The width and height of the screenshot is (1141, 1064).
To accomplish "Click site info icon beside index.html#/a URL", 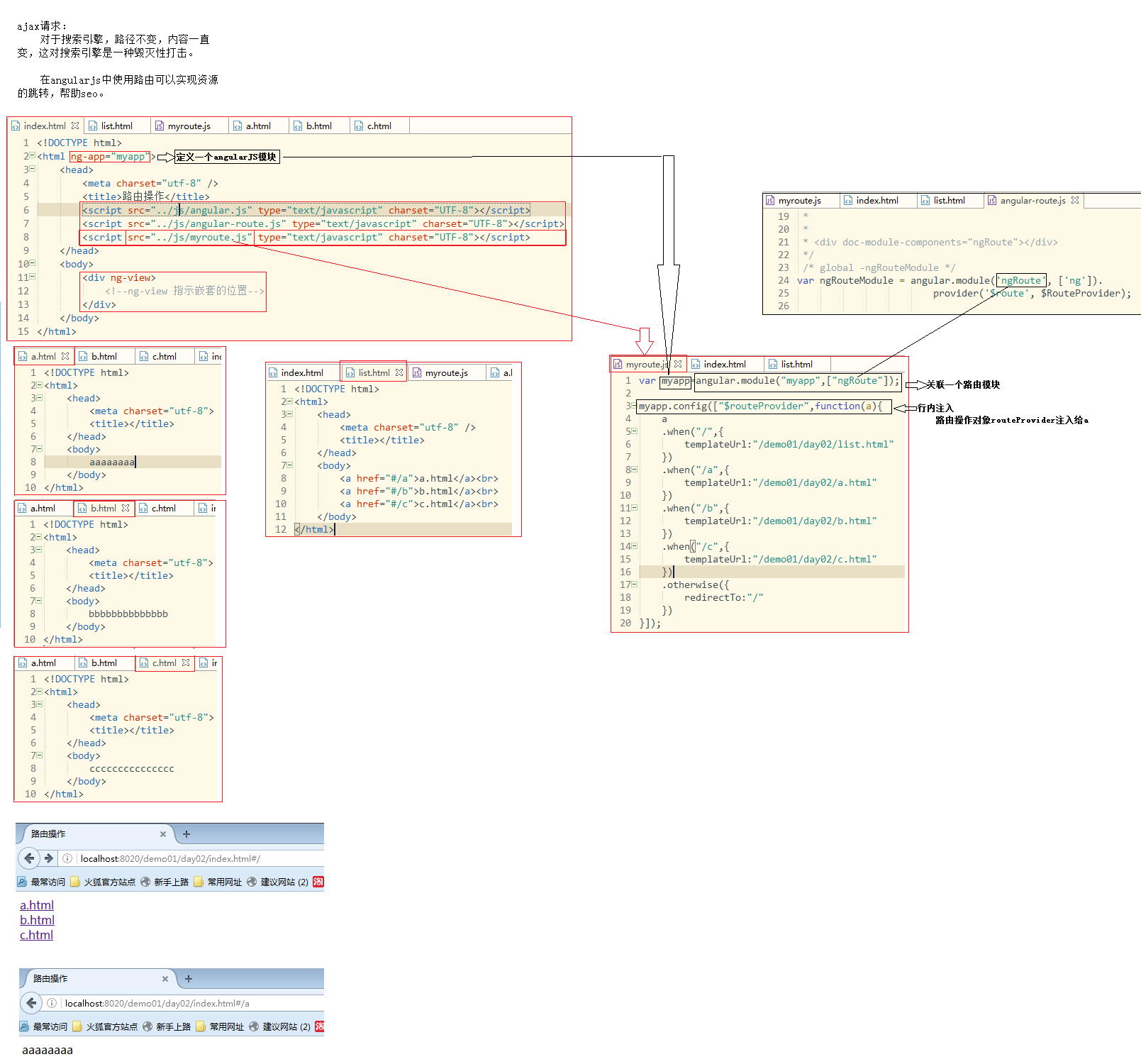I will [x=52, y=1003].
